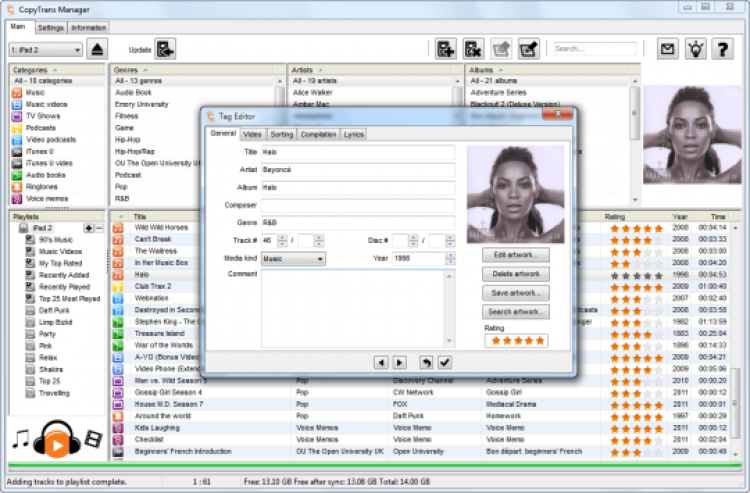Select the Alice Walker artist
Image resolution: width=750 pixels, height=493 pixels.
(x=313, y=92)
